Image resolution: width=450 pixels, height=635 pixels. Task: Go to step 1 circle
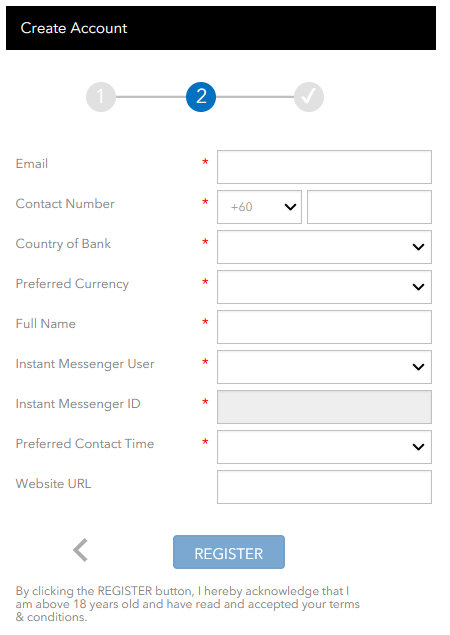(101, 97)
